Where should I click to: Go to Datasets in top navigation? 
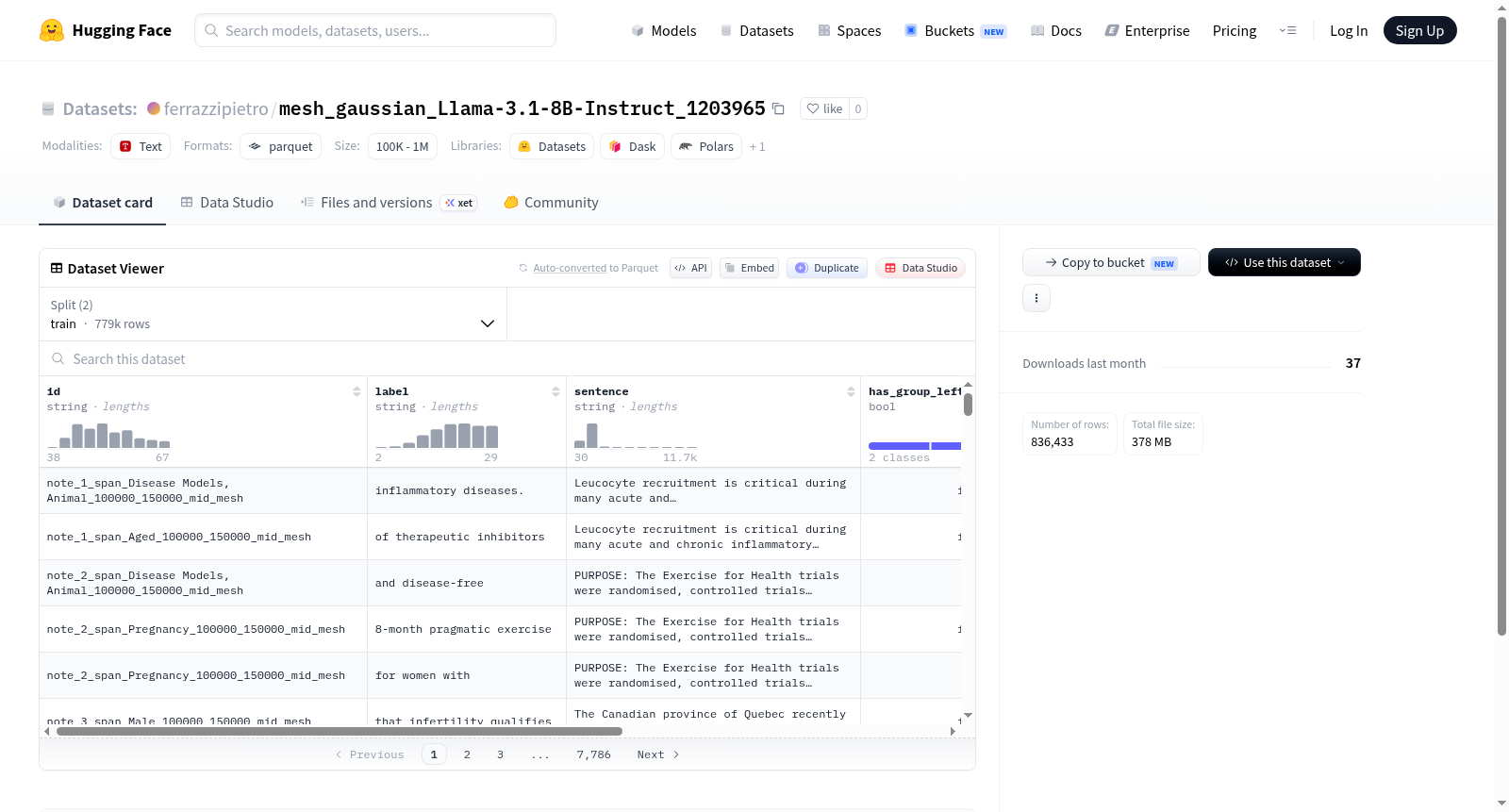click(x=756, y=30)
